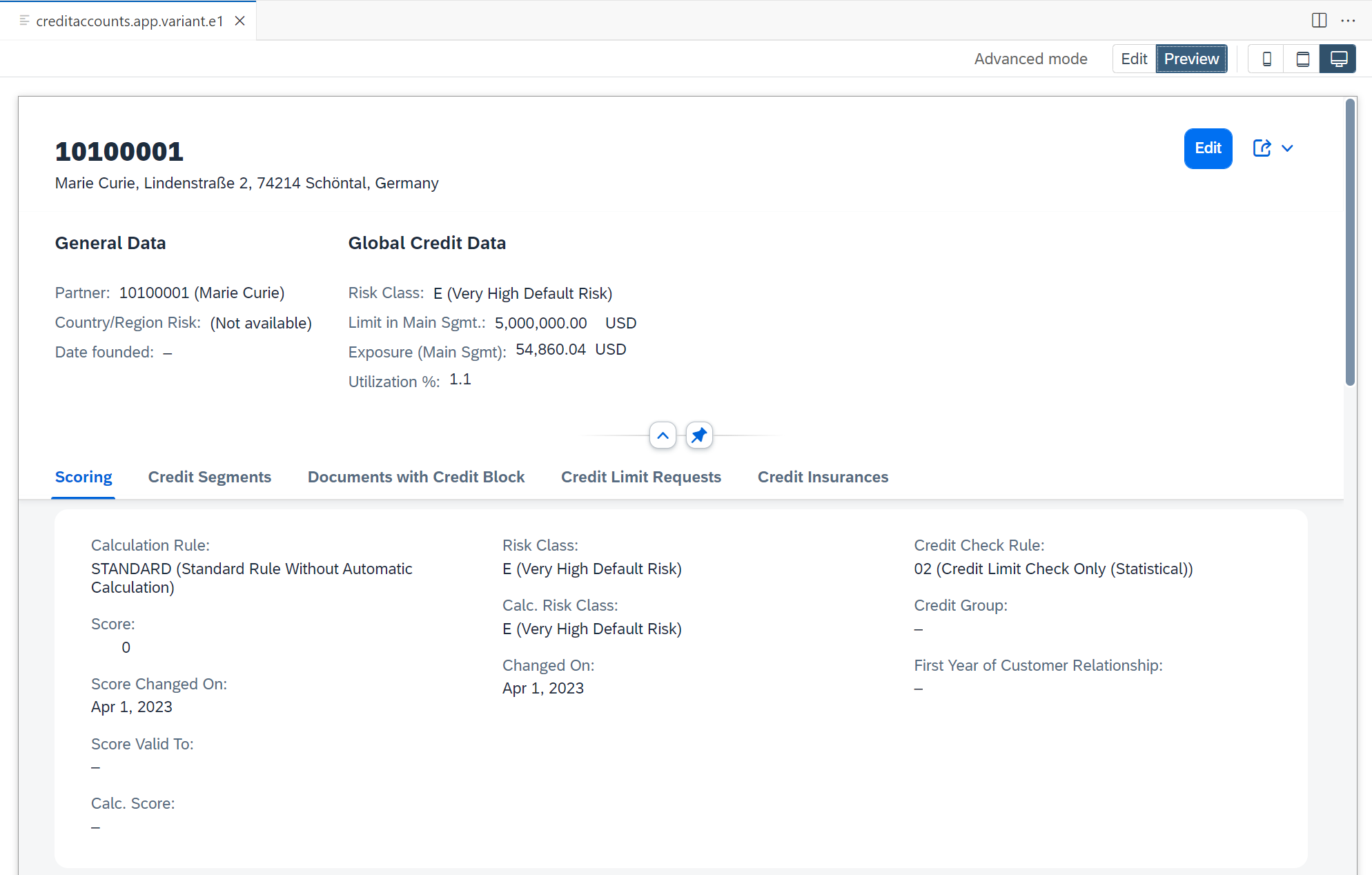
Task: Click the Credit Group label
Action: [x=961, y=605]
